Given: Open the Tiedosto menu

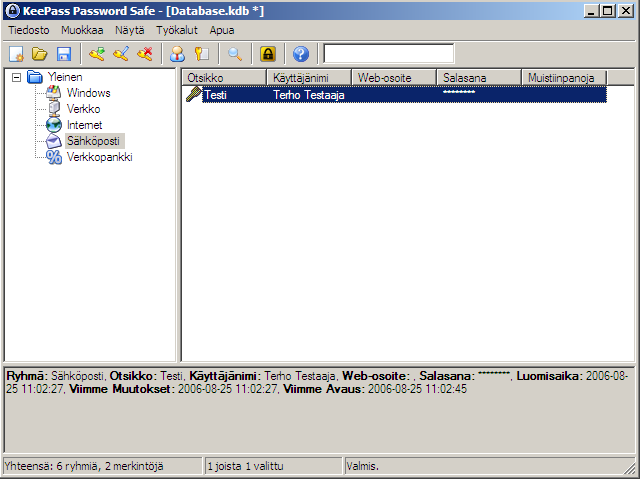Looking at the screenshot, I should 29,30.
